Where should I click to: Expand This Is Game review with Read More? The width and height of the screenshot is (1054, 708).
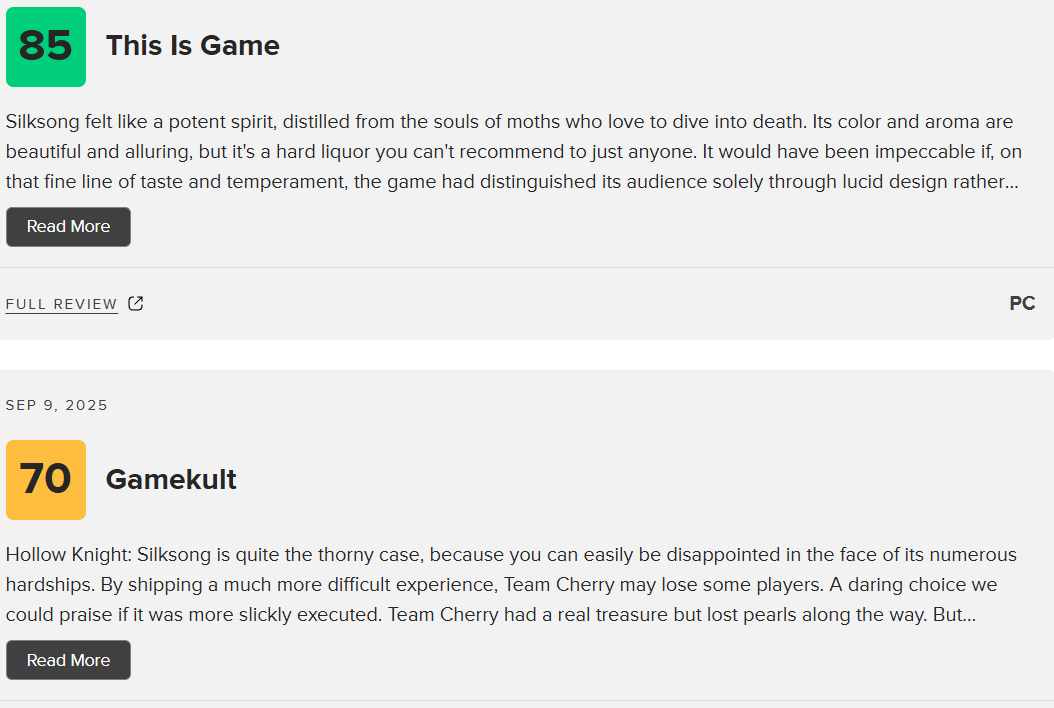68,227
